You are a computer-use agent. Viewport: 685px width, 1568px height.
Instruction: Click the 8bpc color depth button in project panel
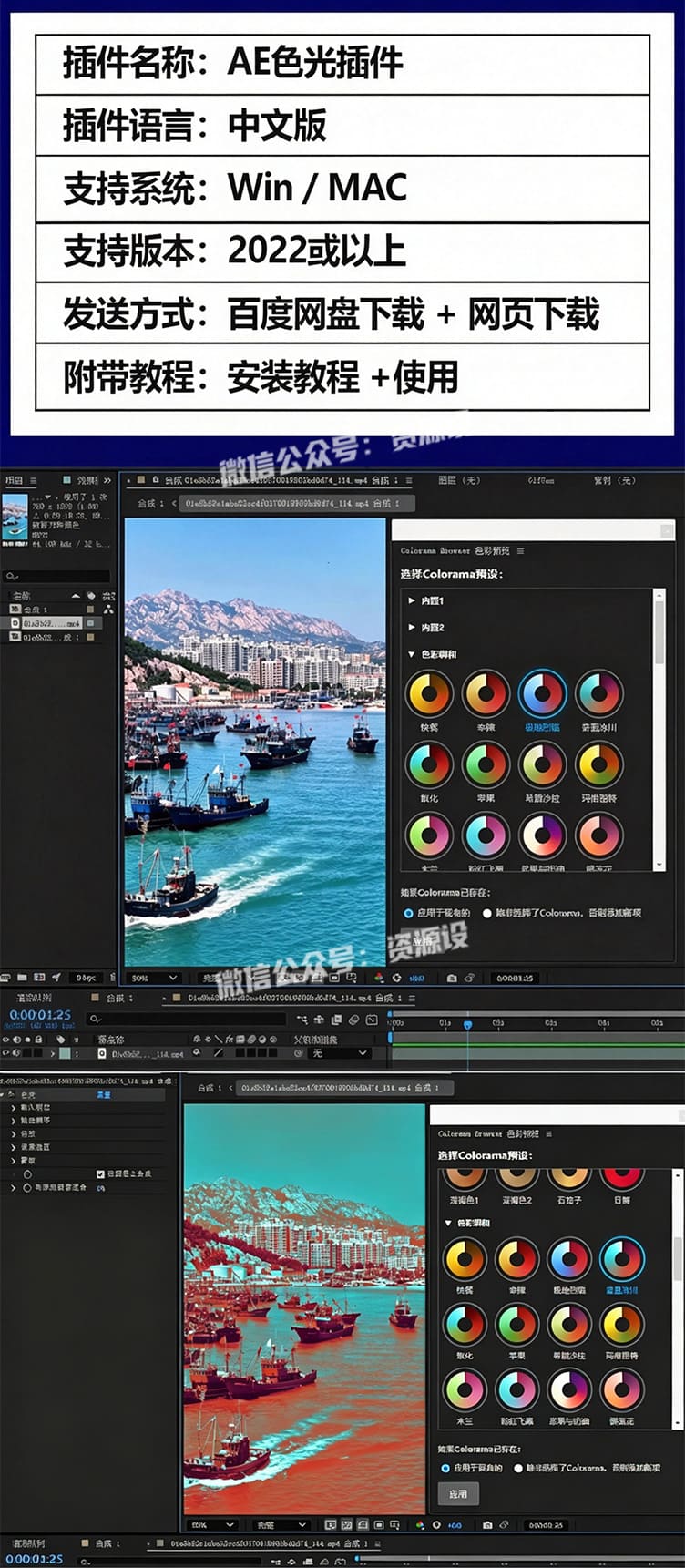(87, 978)
